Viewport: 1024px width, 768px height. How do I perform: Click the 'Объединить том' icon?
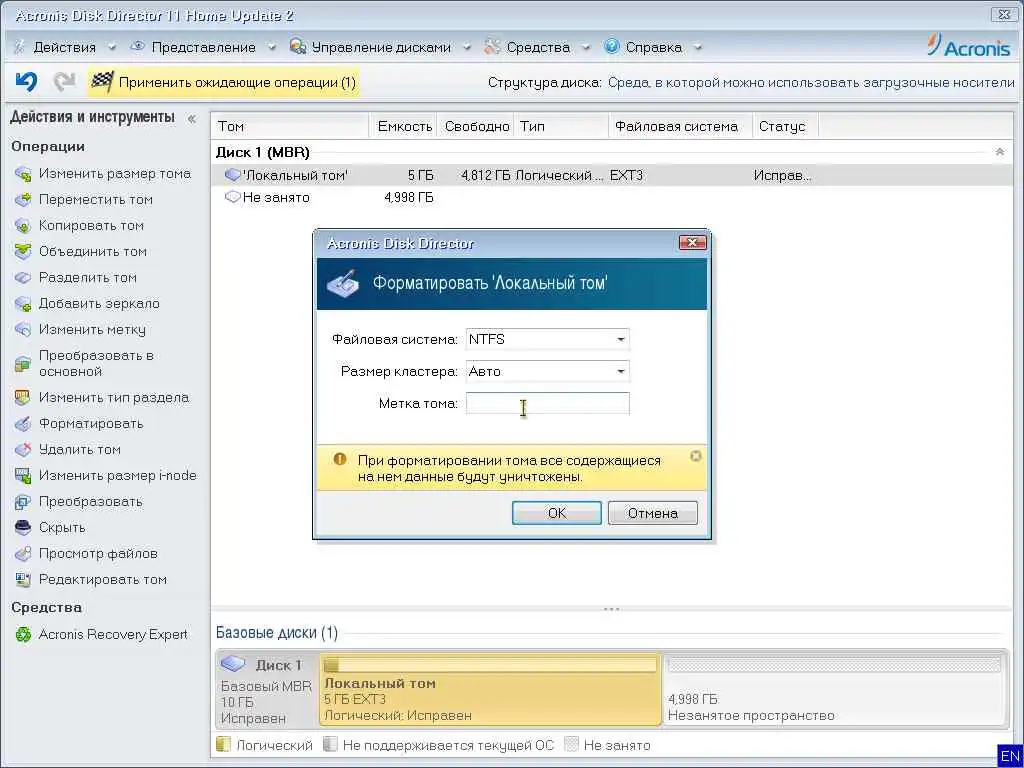pyautogui.click(x=23, y=251)
